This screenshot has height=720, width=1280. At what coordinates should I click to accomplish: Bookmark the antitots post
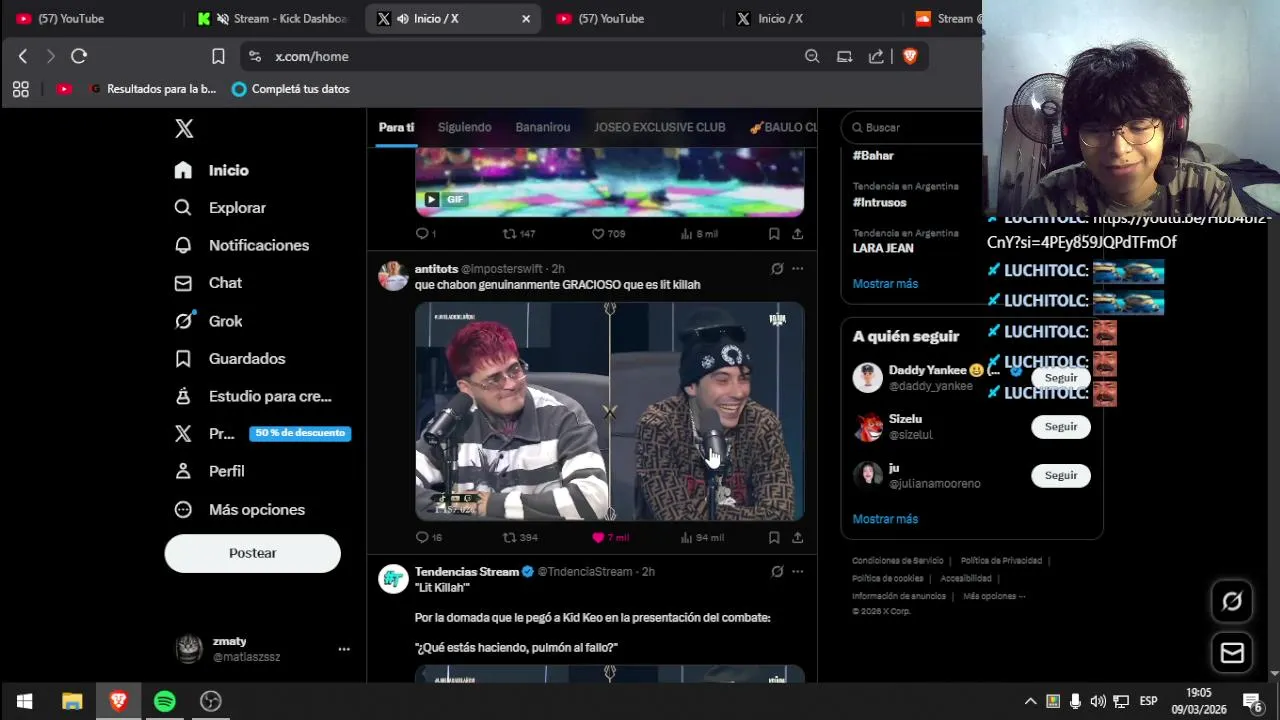pos(774,537)
